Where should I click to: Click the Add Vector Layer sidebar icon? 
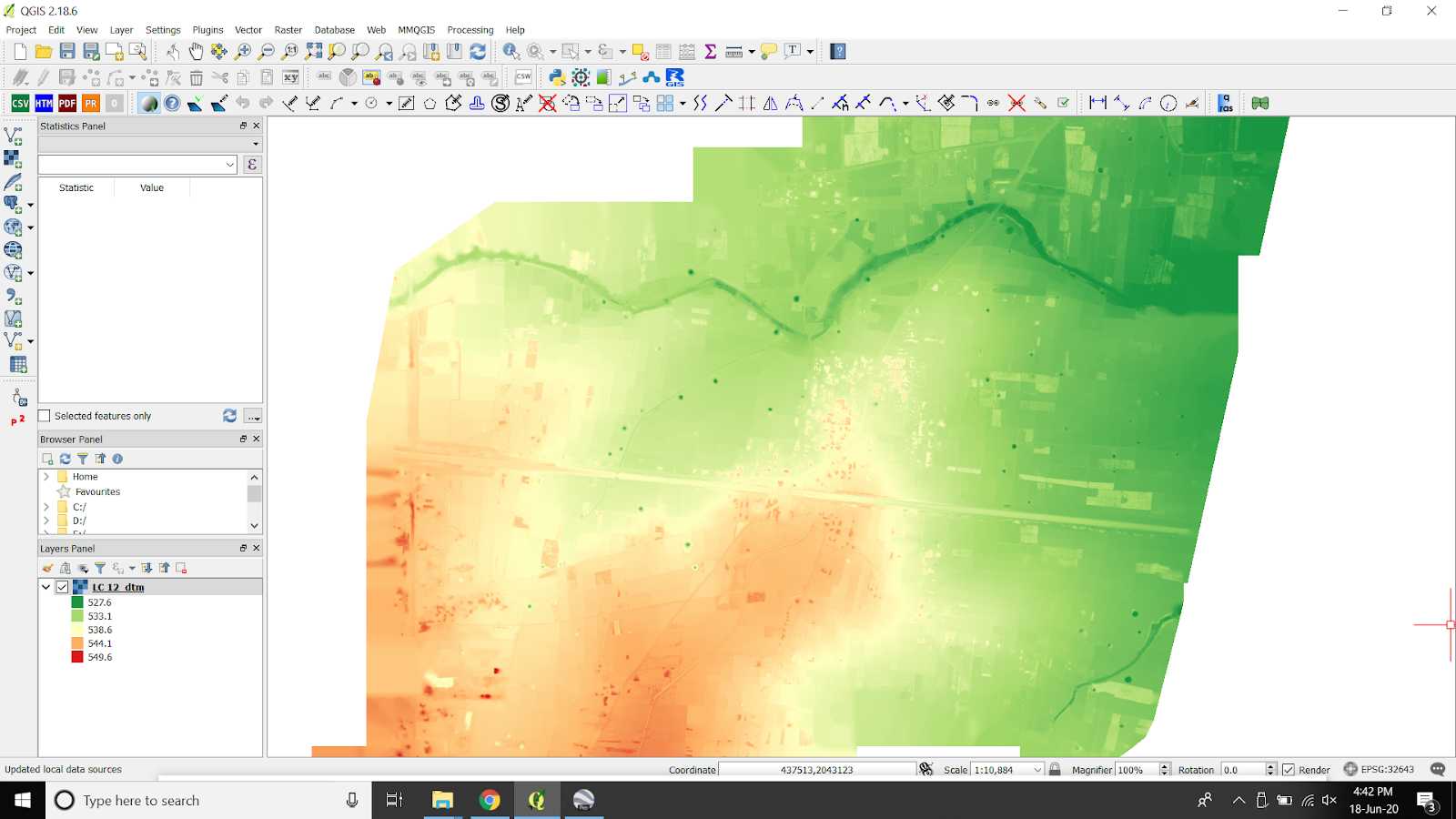(x=13, y=136)
